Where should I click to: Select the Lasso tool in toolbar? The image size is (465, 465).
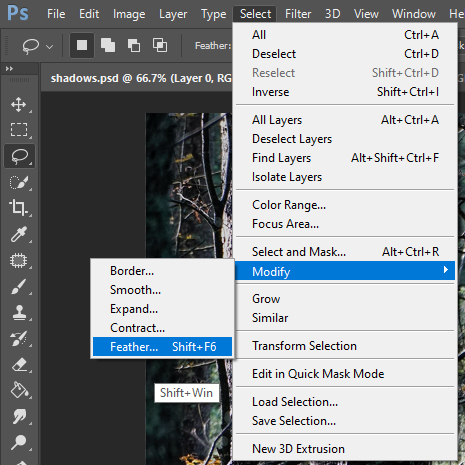(19, 156)
